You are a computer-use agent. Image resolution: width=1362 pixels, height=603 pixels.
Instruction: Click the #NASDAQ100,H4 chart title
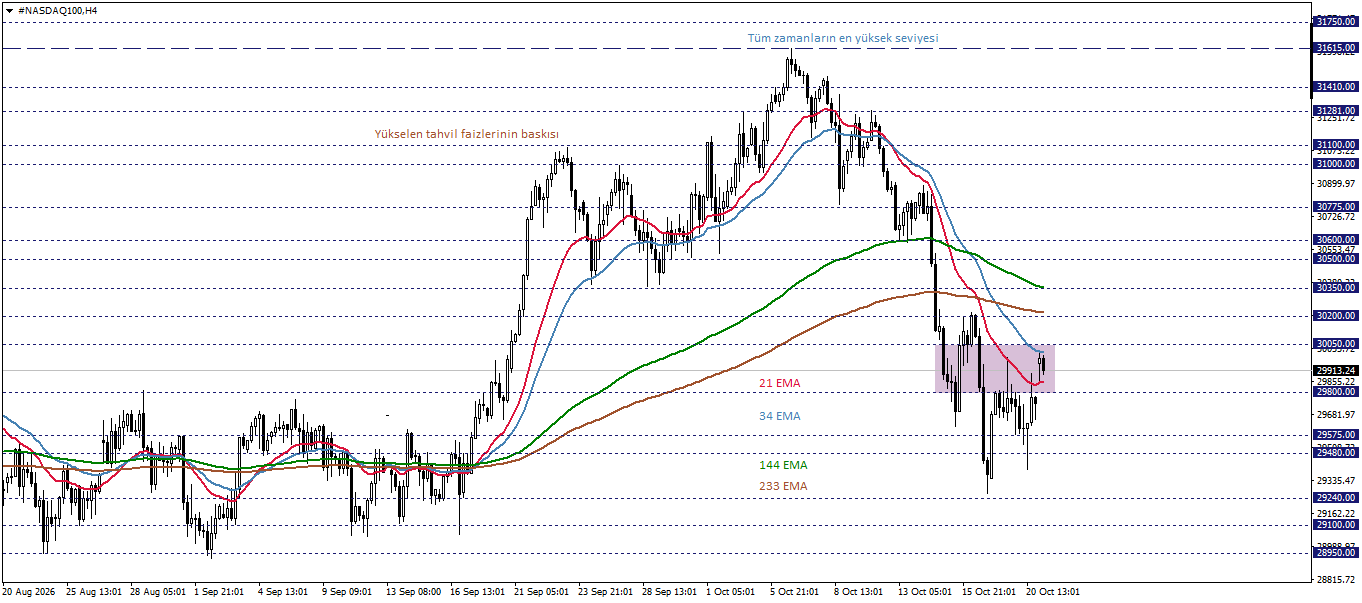point(58,9)
